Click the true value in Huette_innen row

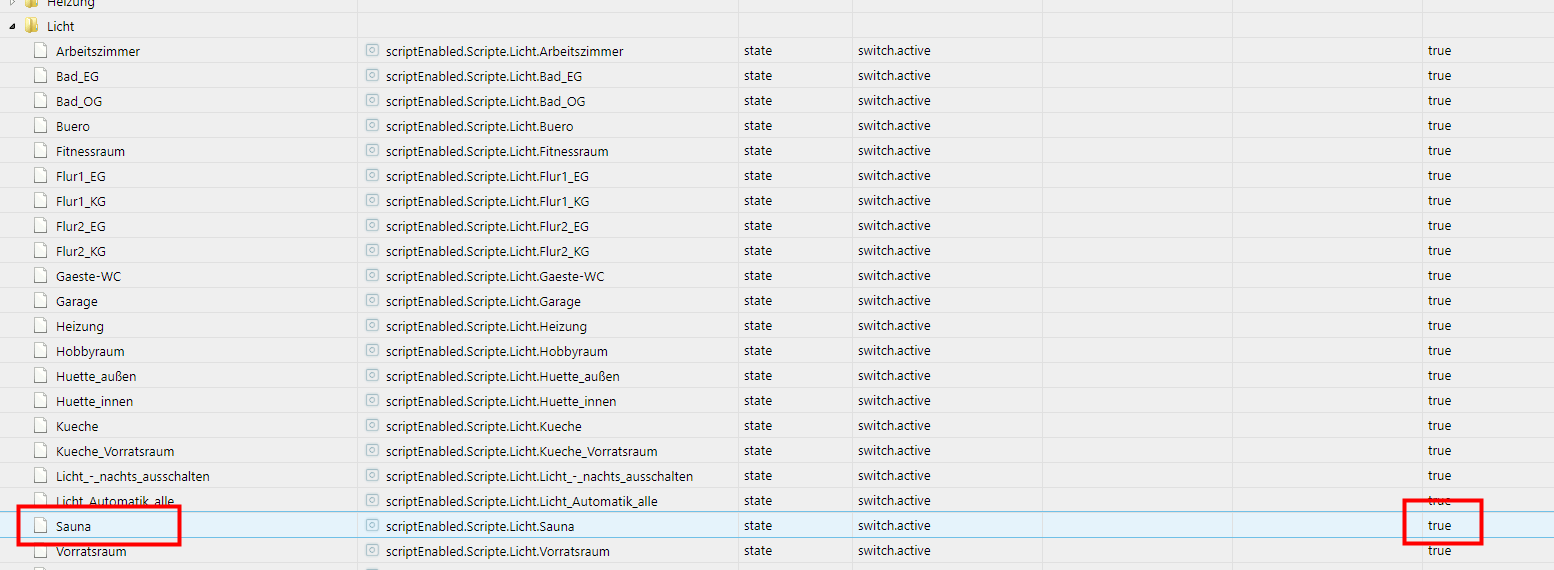(x=1439, y=401)
